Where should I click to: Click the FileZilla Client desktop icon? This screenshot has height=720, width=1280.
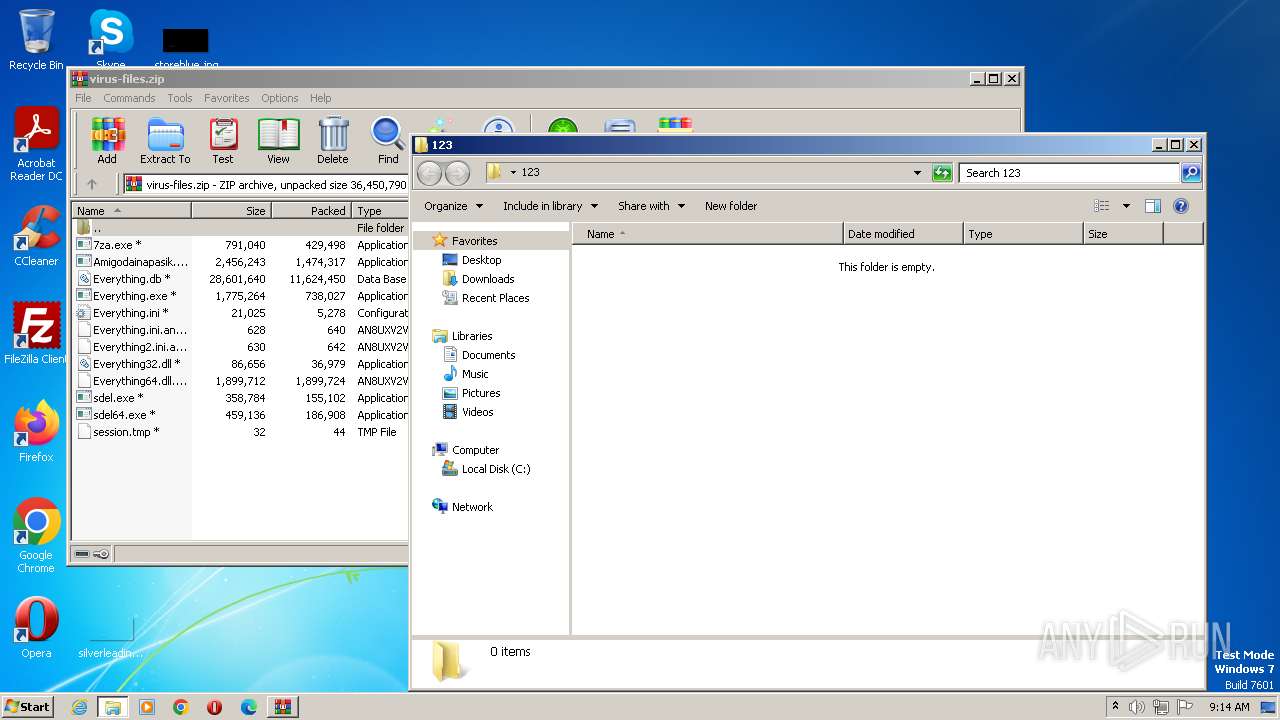(36, 334)
